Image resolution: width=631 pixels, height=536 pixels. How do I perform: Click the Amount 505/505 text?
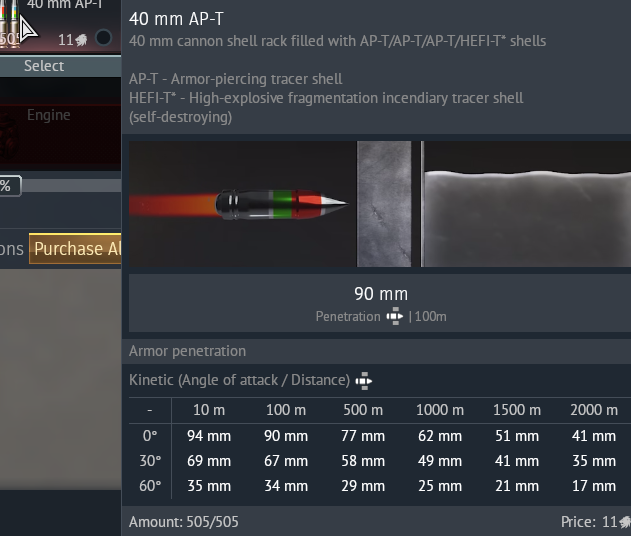point(184,522)
